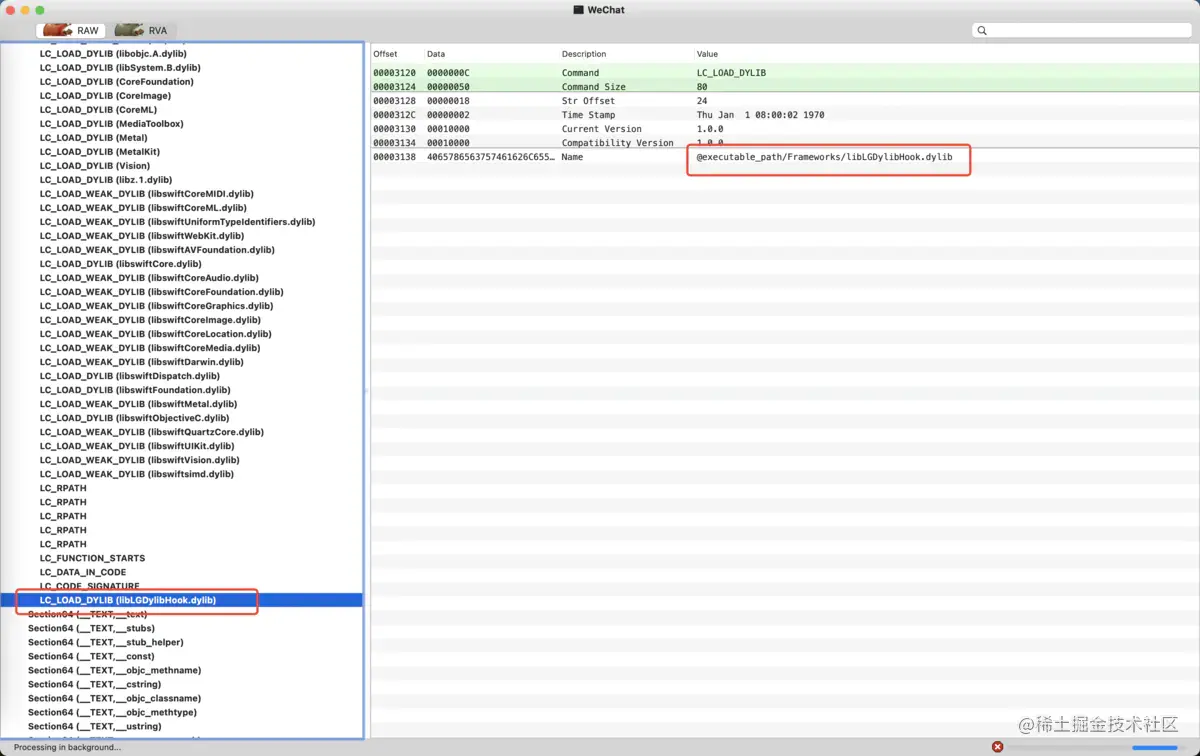Select the Command Size row at offset 00003124
Image resolution: width=1200 pixels, height=756 pixels.
785,87
